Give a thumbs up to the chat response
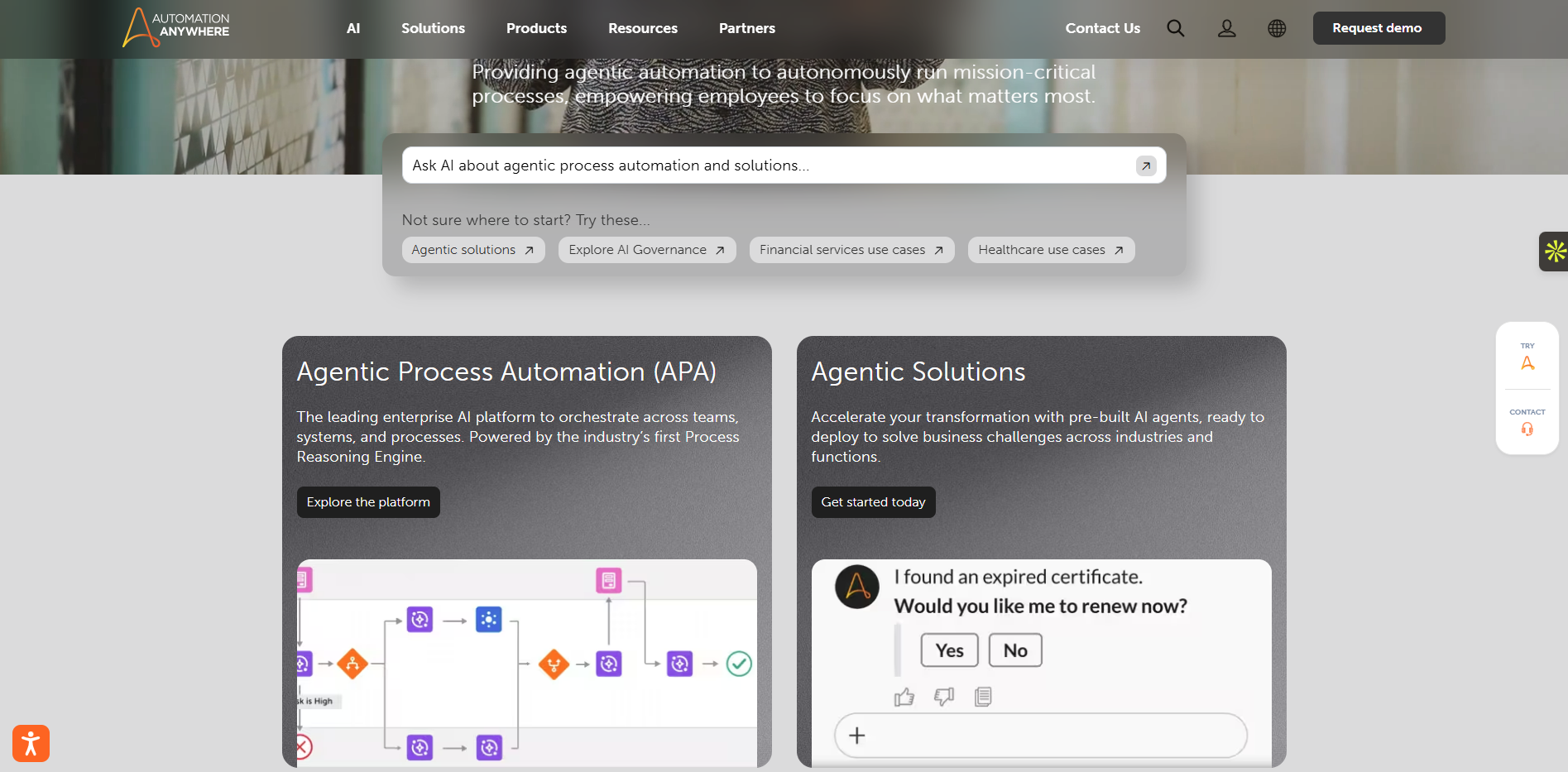Viewport: 1568px width, 772px height. click(x=904, y=696)
